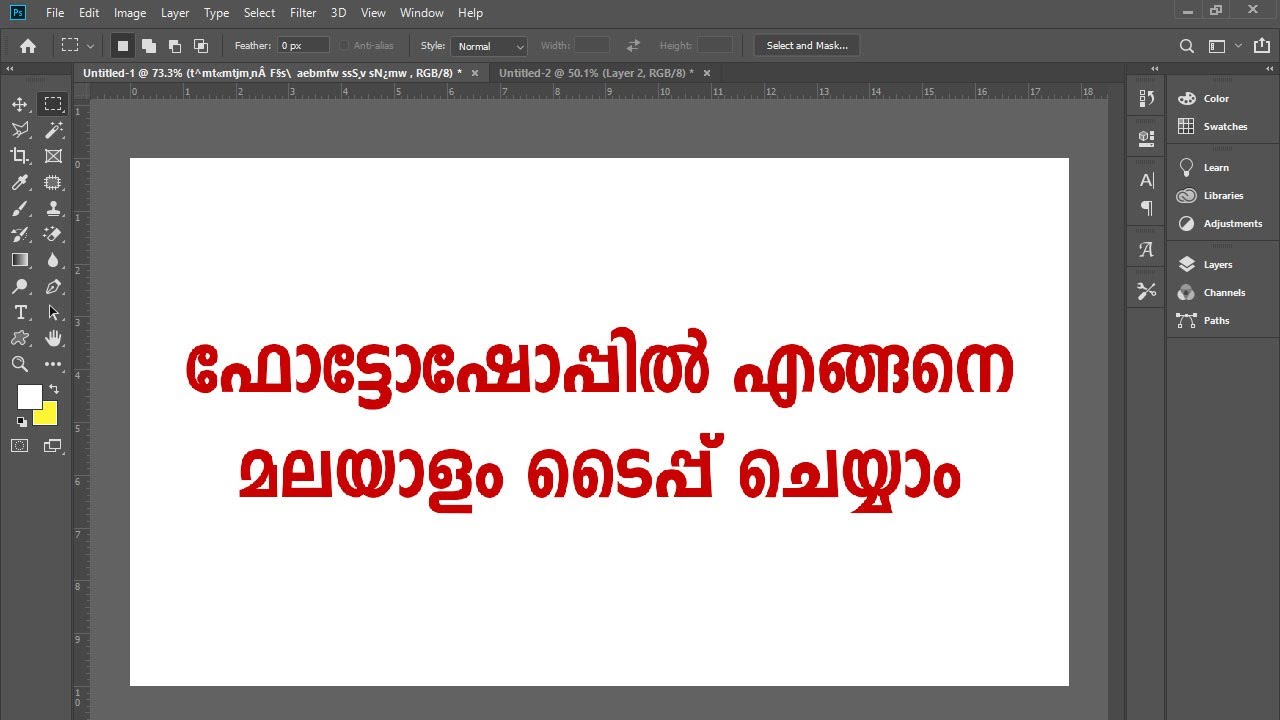Switch to the Untitled-2 document tab

pyautogui.click(x=596, y=73)
